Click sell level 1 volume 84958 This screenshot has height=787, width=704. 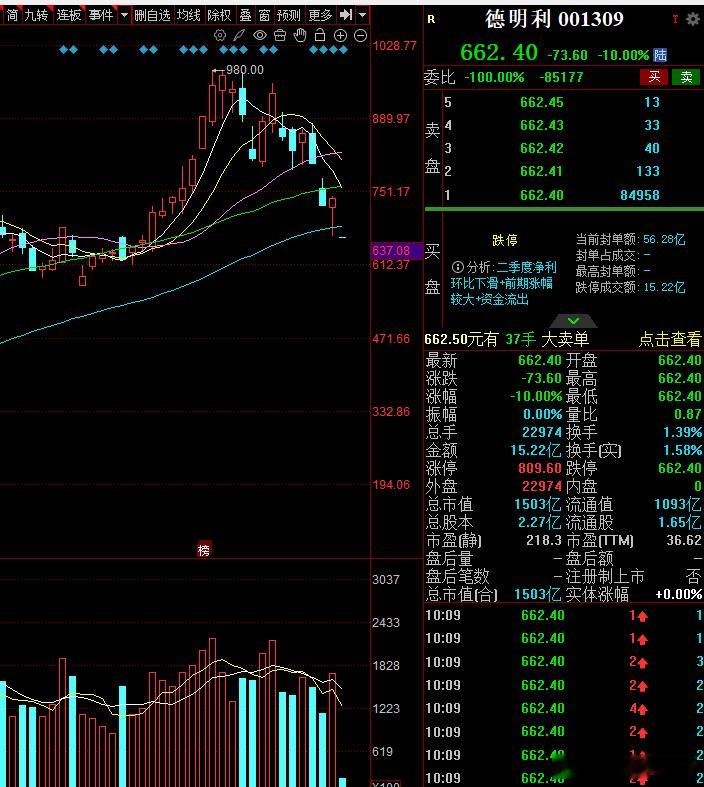pyautogui.click(x=640, y=195)
